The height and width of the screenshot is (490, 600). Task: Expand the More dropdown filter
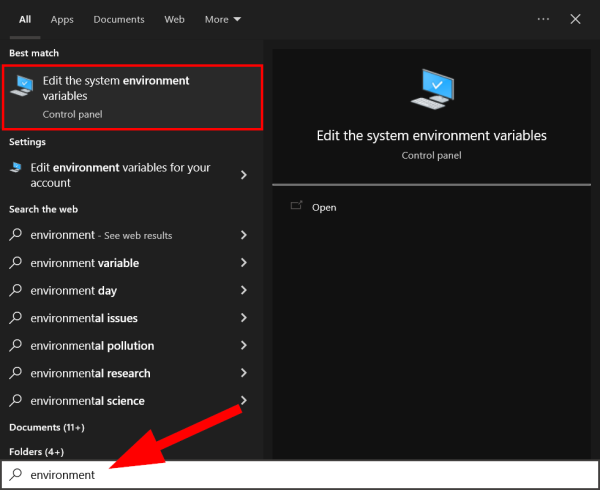pos(223,19)
